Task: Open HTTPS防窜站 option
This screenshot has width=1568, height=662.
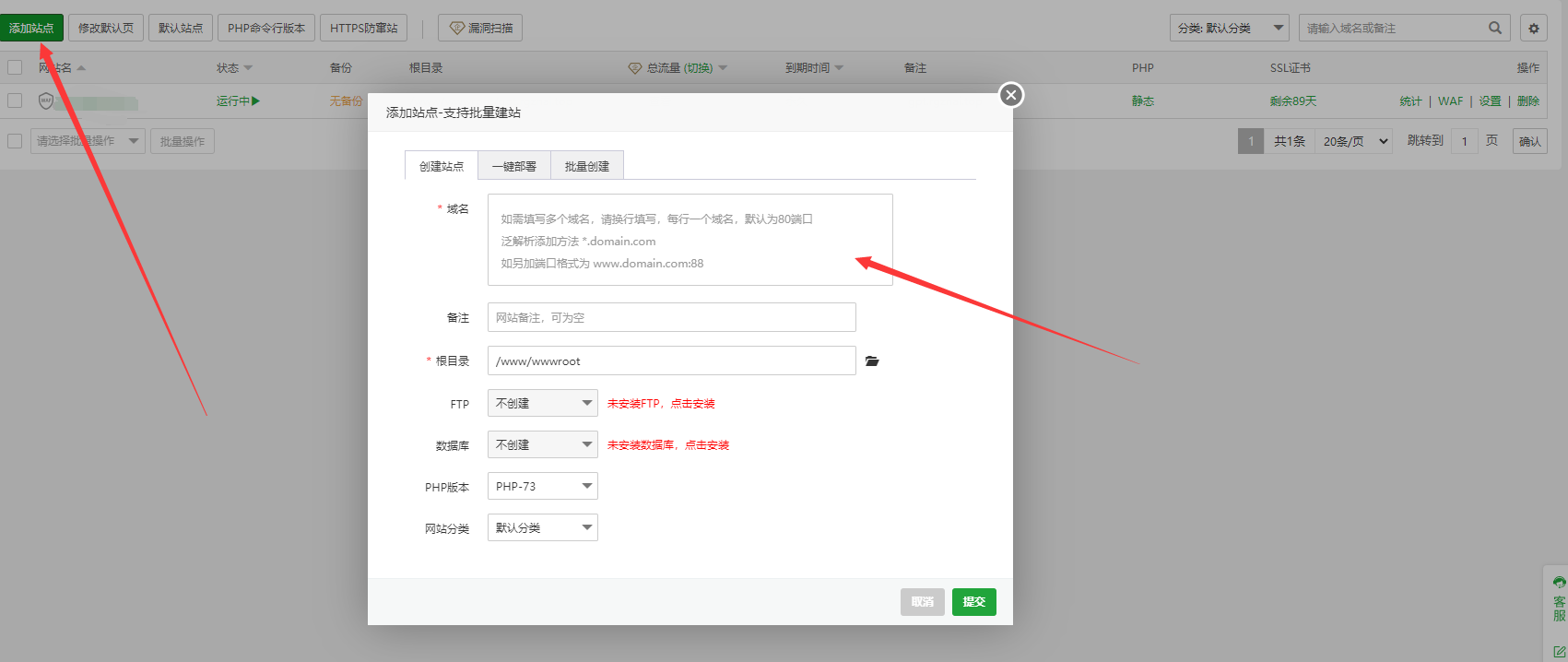Action: (x=364, y=28)
